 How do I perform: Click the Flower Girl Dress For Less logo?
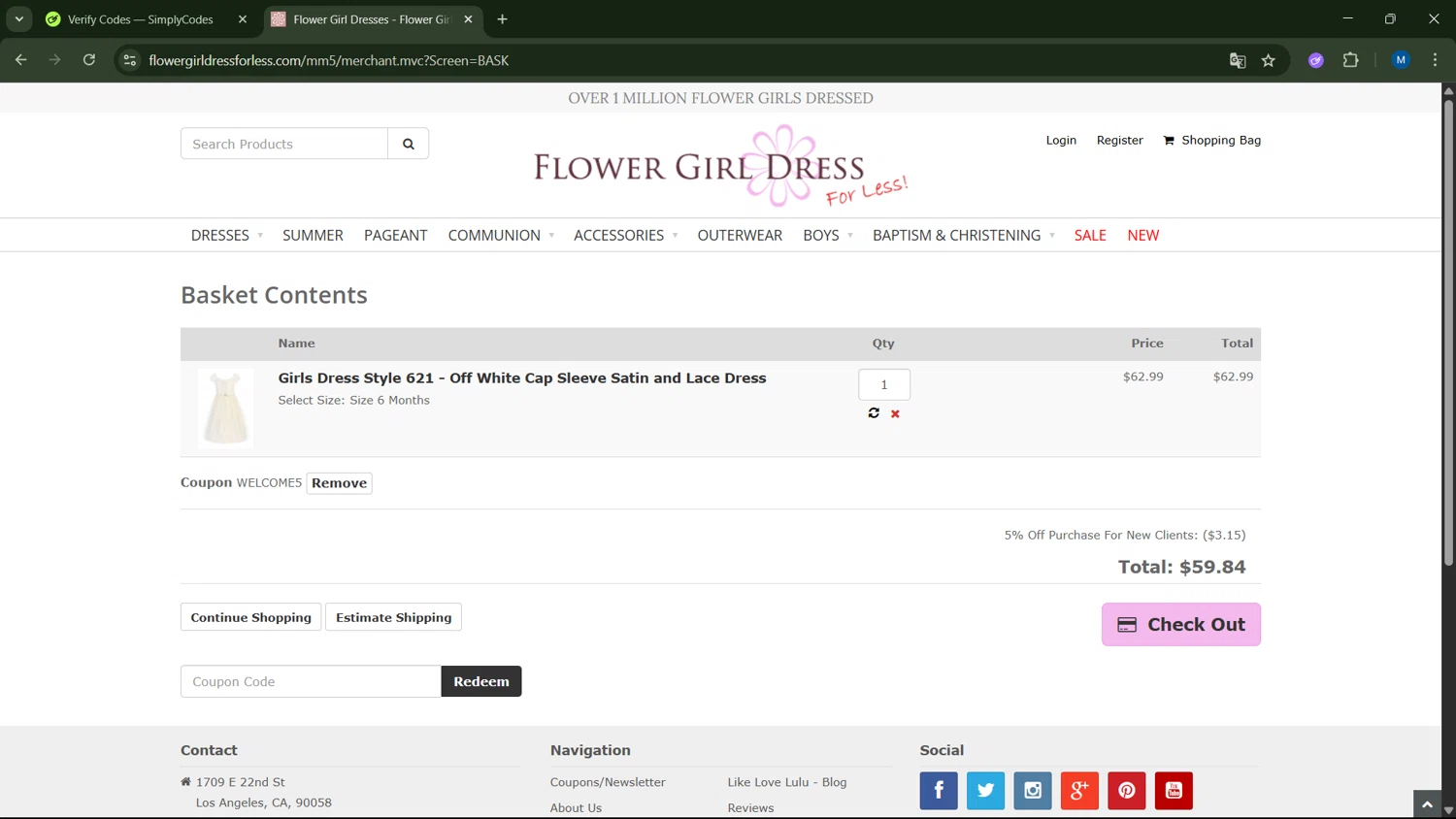tap(720, 166)
